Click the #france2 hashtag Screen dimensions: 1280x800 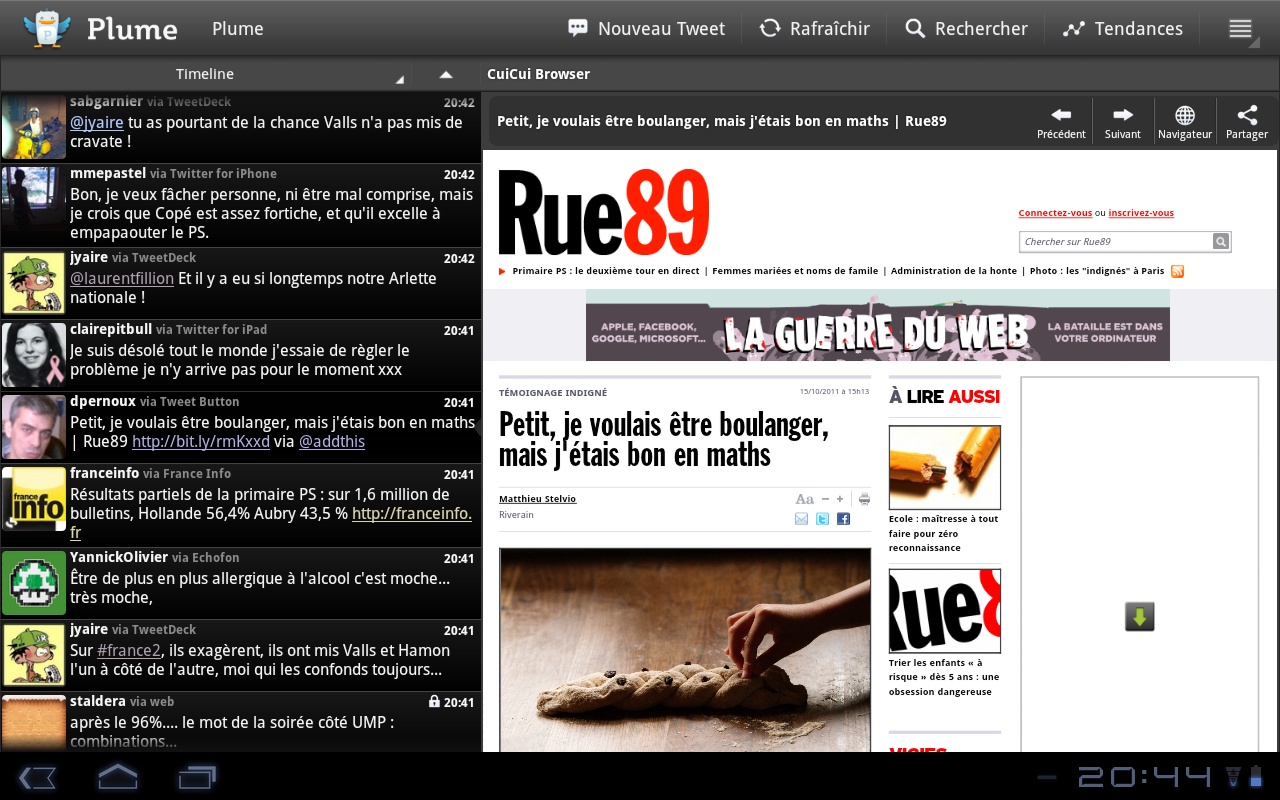click(127, 651)
